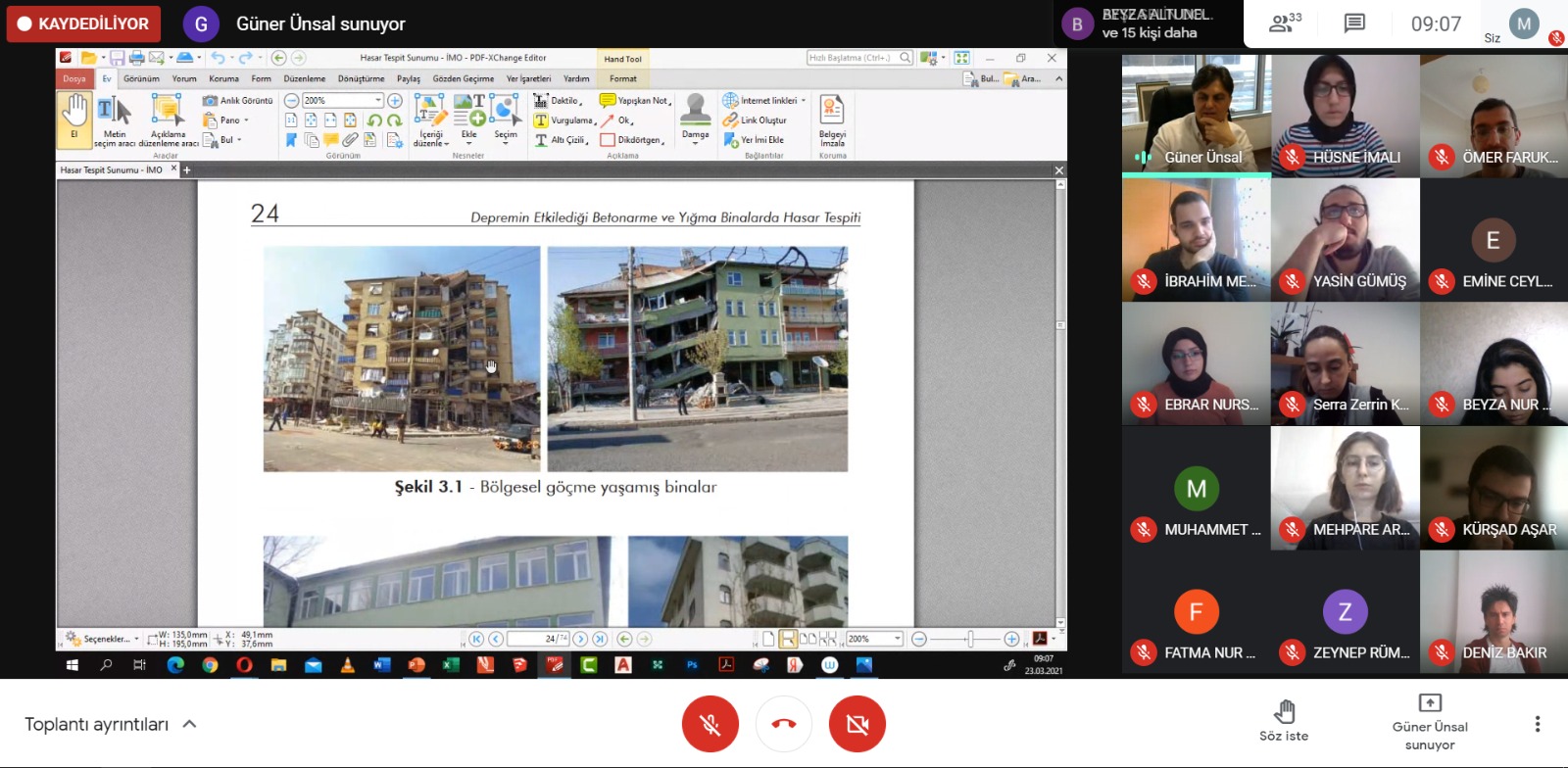Click the Ara search button in ribbon
1568x768 pixels.
[1023, 78]
